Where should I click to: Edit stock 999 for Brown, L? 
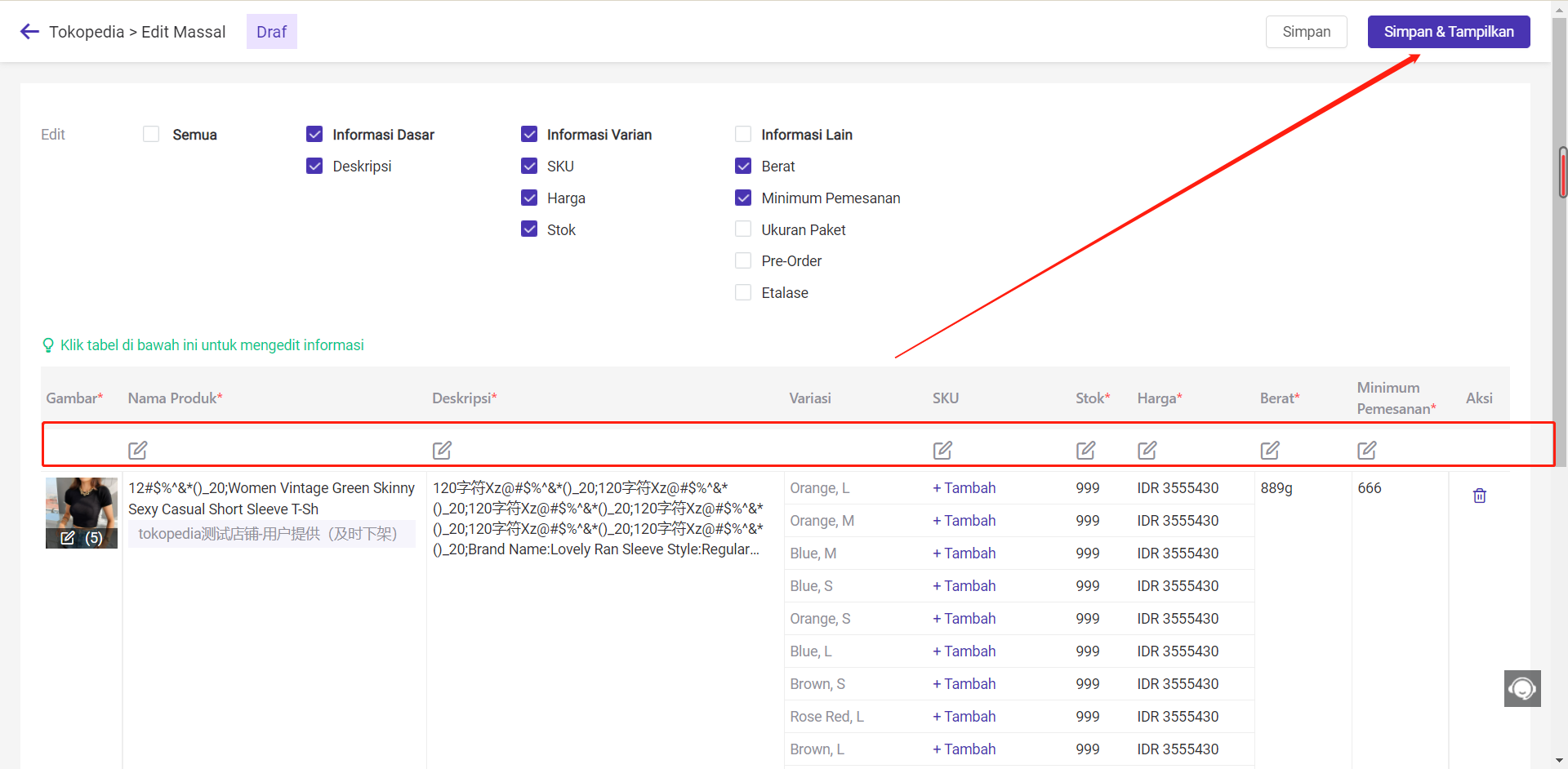pyautogui.click(x=1087, y=749)
